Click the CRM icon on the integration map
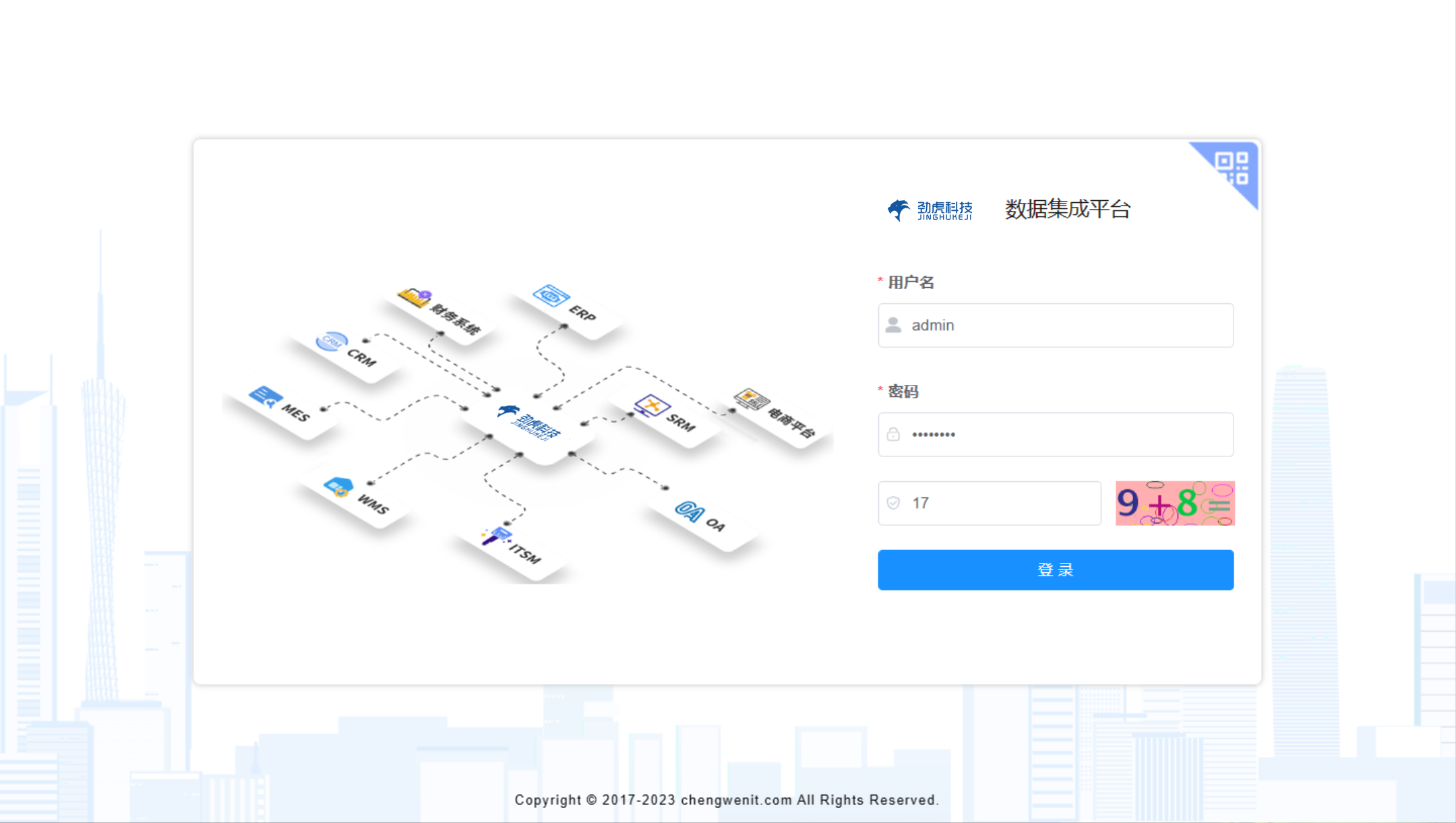 (332, 341)
